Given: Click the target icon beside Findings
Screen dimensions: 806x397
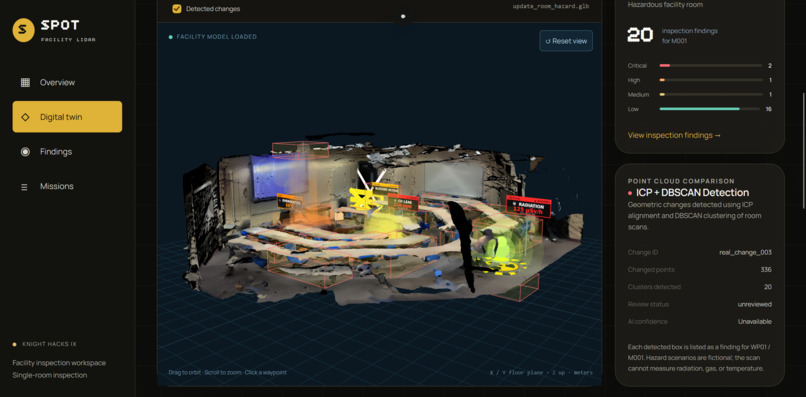Looking at the screenshot, I should [25, 152].
